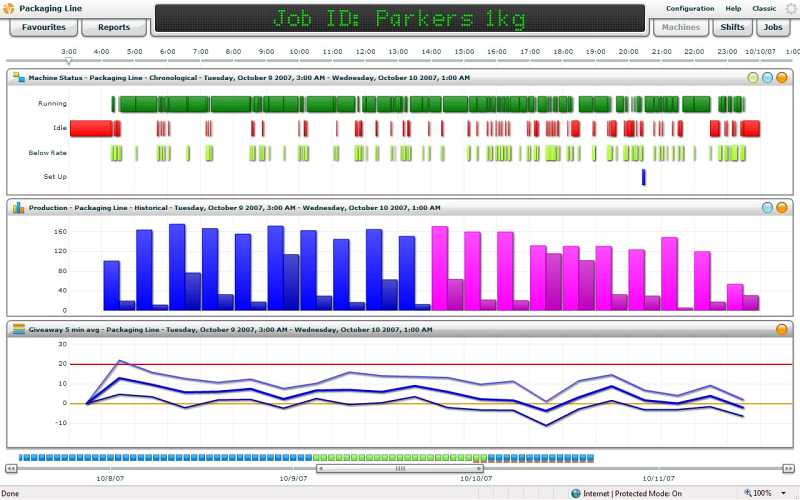Screen dimensions: 800x500
Task: Open the Reports section
Action: coord(114,28)
